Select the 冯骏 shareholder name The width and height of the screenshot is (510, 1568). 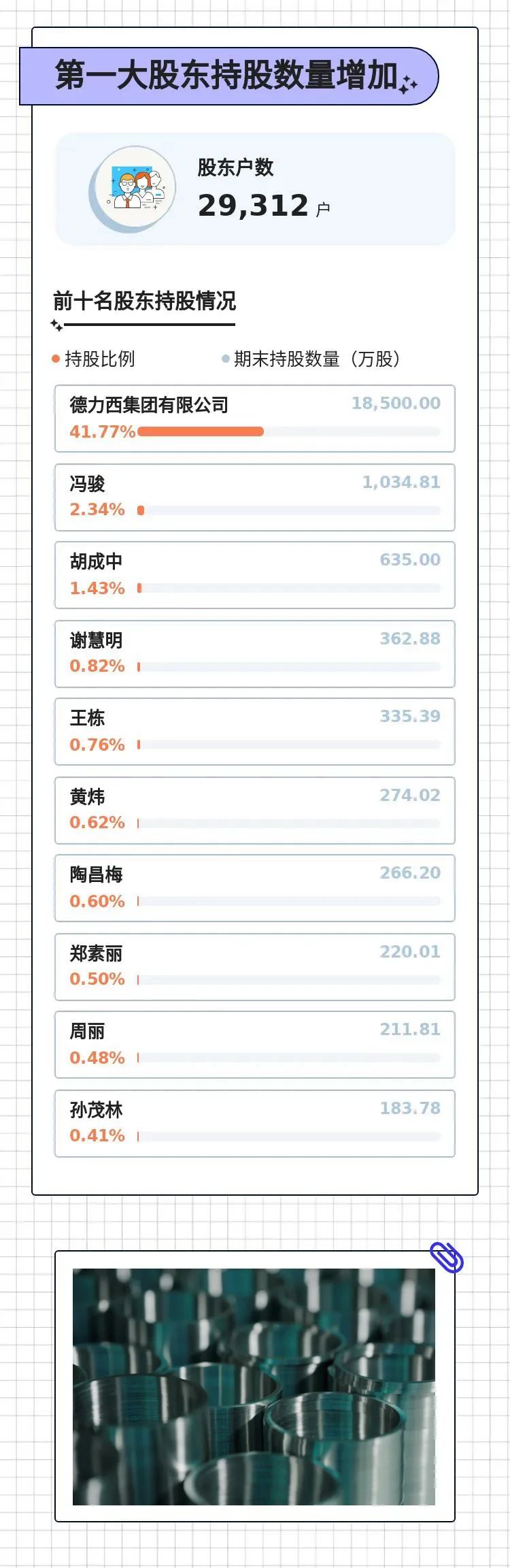coord(88,484)
